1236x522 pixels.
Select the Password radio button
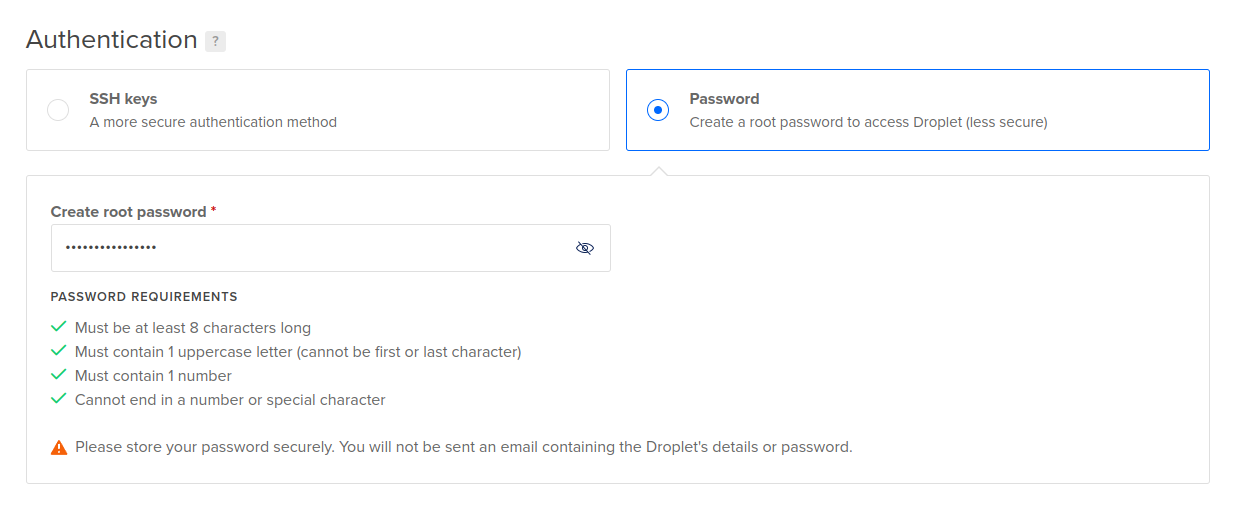[658, 110]
